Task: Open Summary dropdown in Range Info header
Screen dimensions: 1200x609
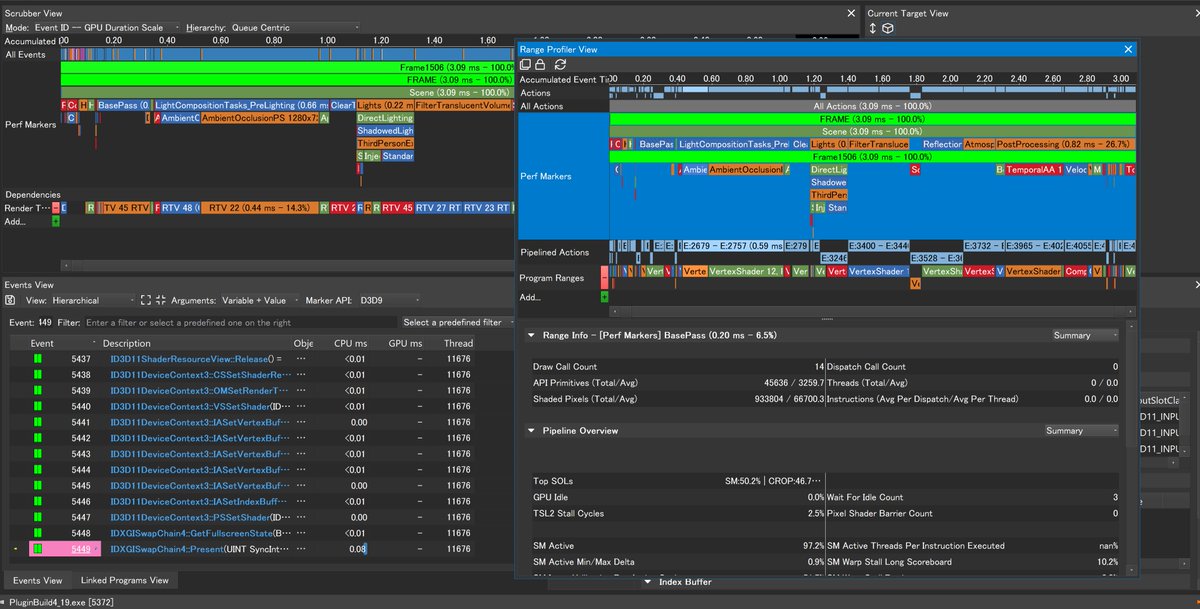Action: point(1086,335)
